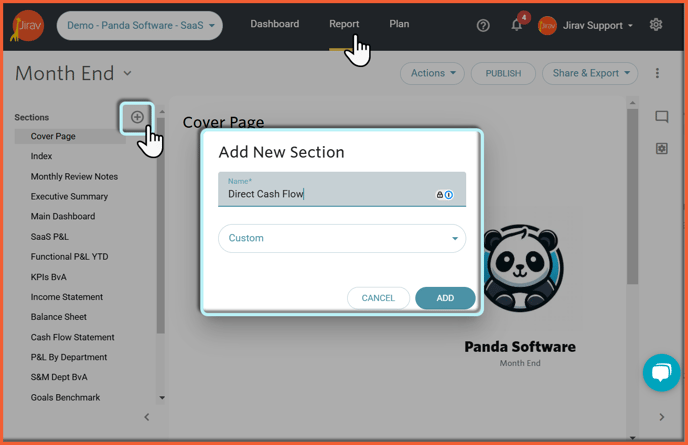The width and height of the screenshot is (688, 445).
Task: Open the comments panel icon
Action: click(662, 117)
